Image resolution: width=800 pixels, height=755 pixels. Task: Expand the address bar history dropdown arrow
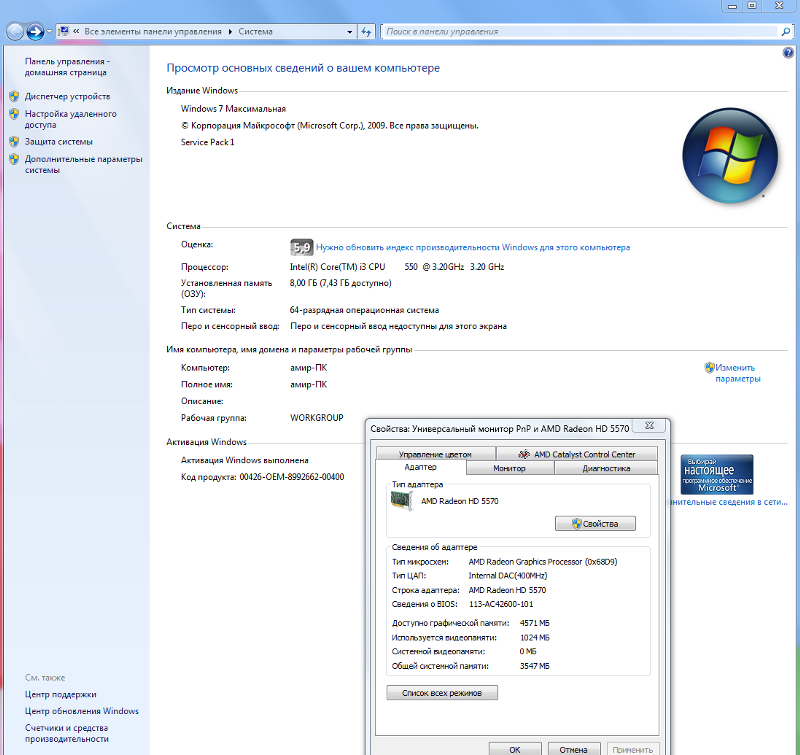coord(349,32)
